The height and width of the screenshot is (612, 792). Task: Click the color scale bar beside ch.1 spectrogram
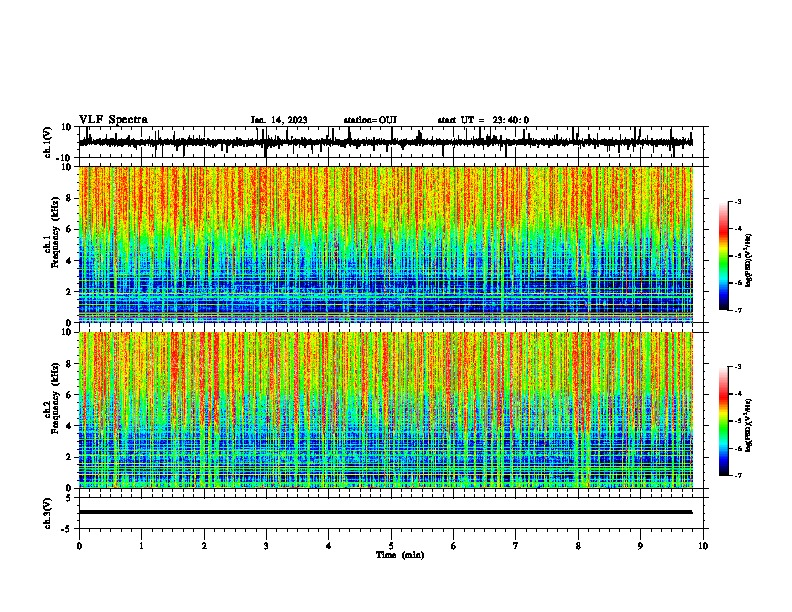(x=724, y=256)
